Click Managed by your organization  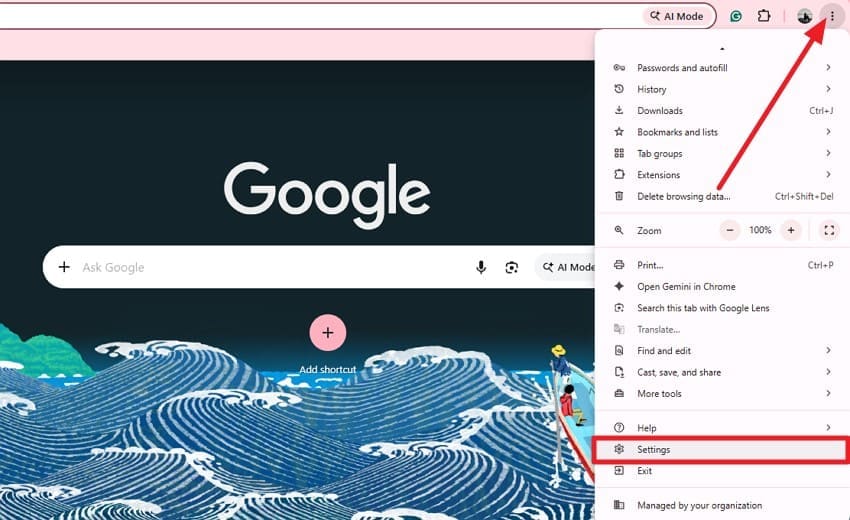(723, 505)
